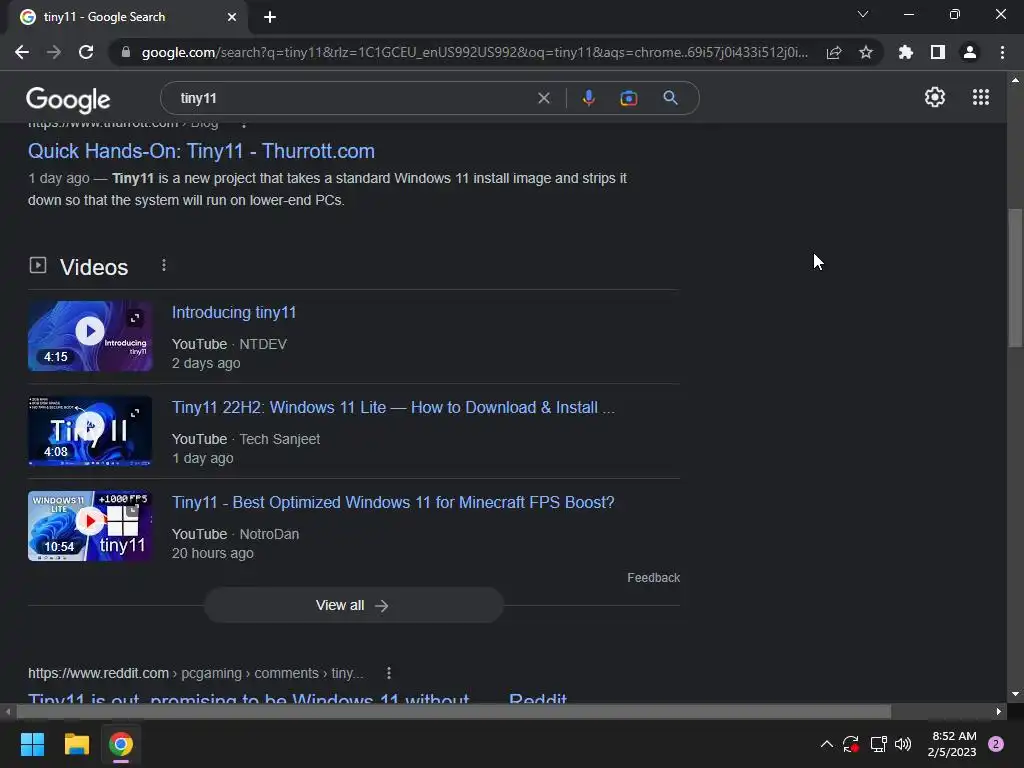The width and height of the screenshot is (1024, 768).
Task: Send Feedback on video results
Action: click(x=654, y=578)
